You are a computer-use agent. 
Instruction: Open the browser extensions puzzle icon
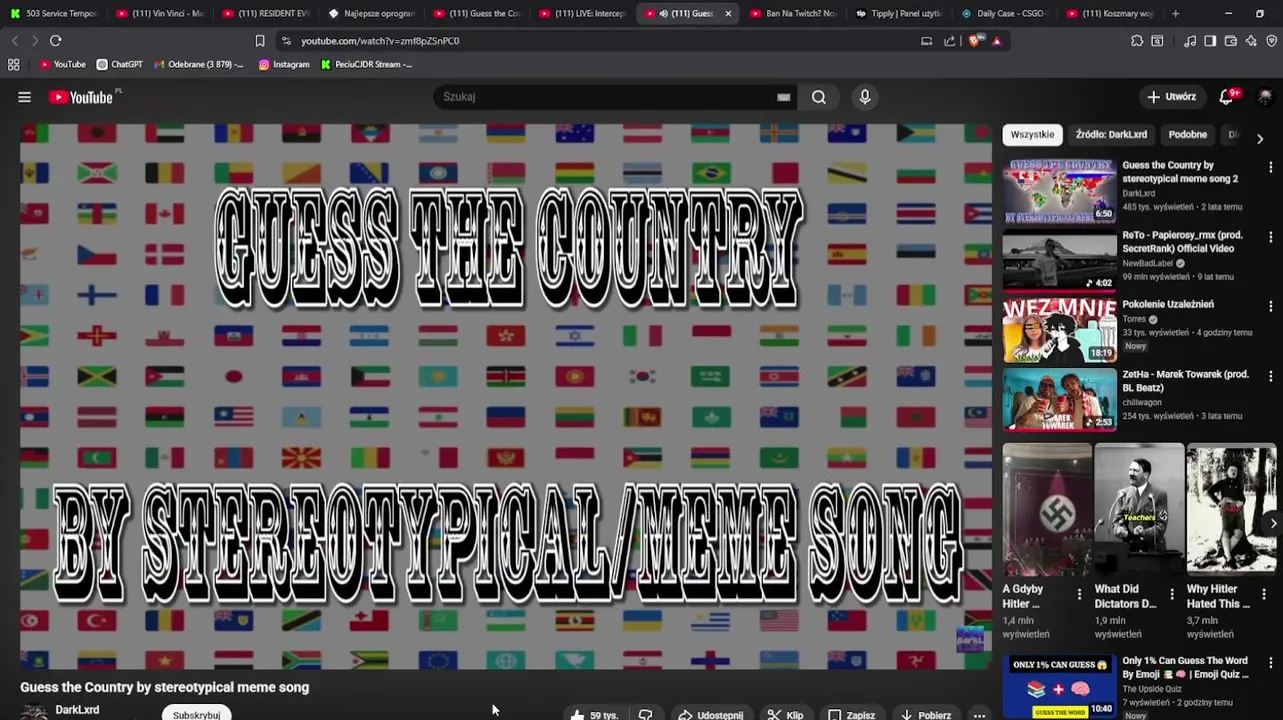pyautogui.click(x=1137, y=41)
